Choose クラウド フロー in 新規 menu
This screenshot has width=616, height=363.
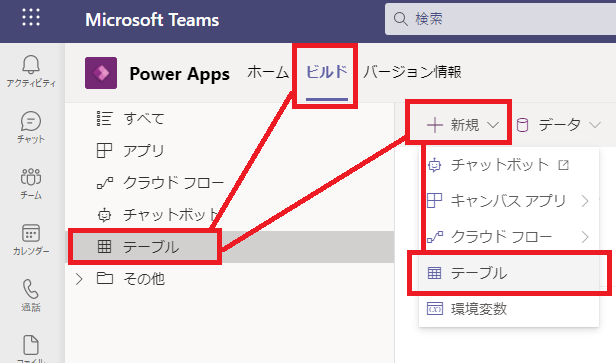(509, 236)
